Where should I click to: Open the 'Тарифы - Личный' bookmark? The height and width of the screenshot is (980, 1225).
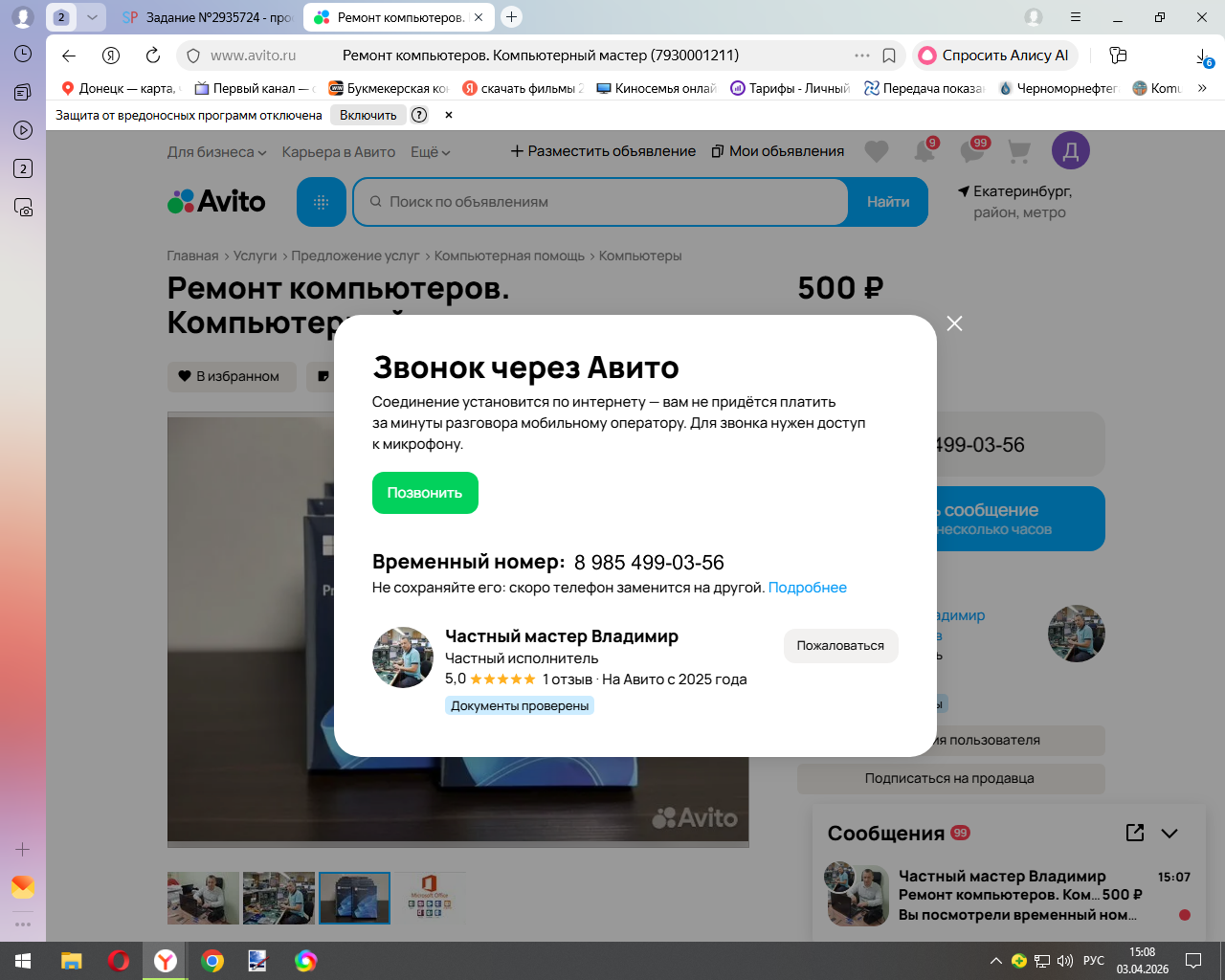(790, 88)
